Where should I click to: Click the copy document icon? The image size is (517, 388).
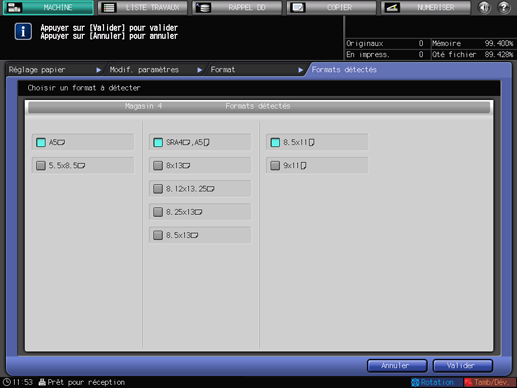pyautogui.click(x=297, y=7)
